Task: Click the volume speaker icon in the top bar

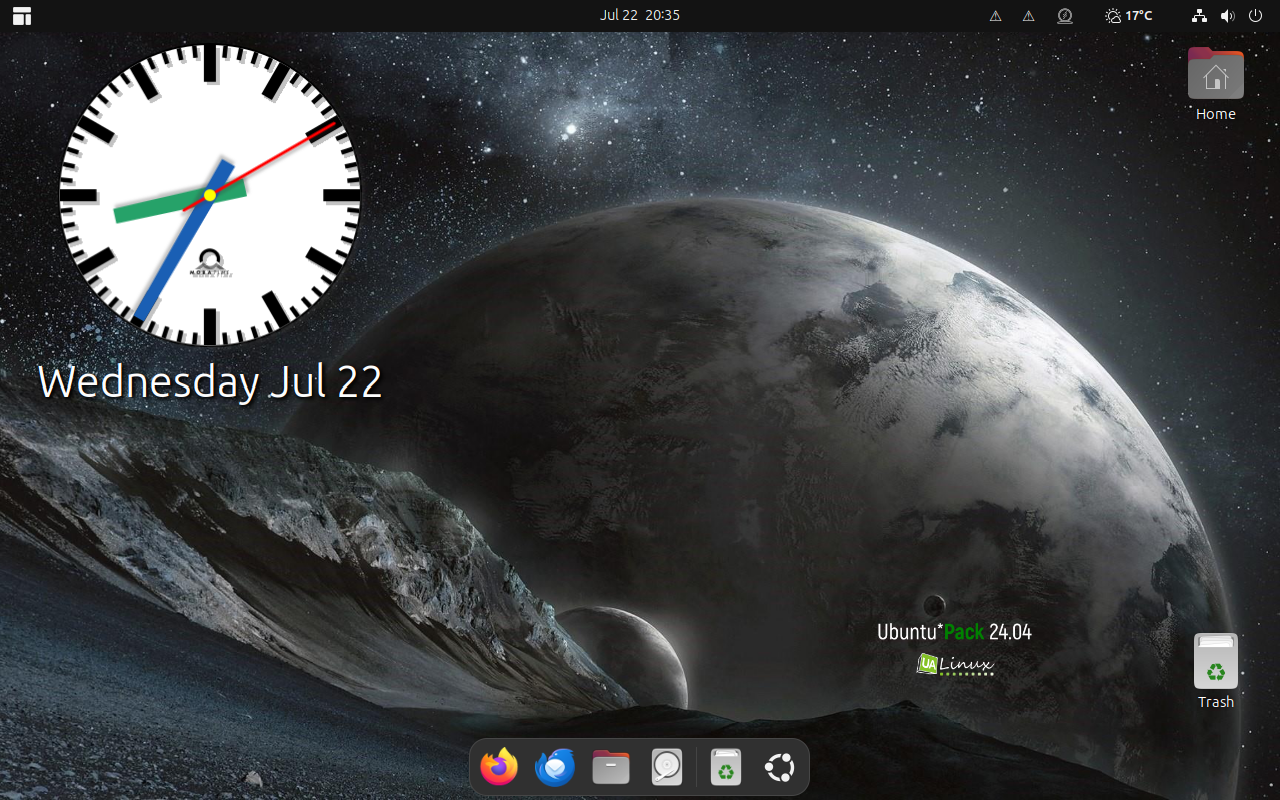Action: [x=1228, y=15]
